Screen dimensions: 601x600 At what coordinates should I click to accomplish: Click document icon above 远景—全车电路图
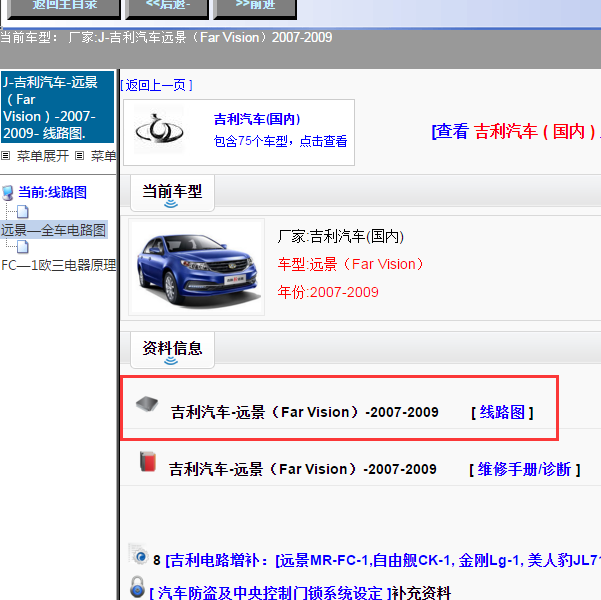pyautogui.click(x=23, y=212)
